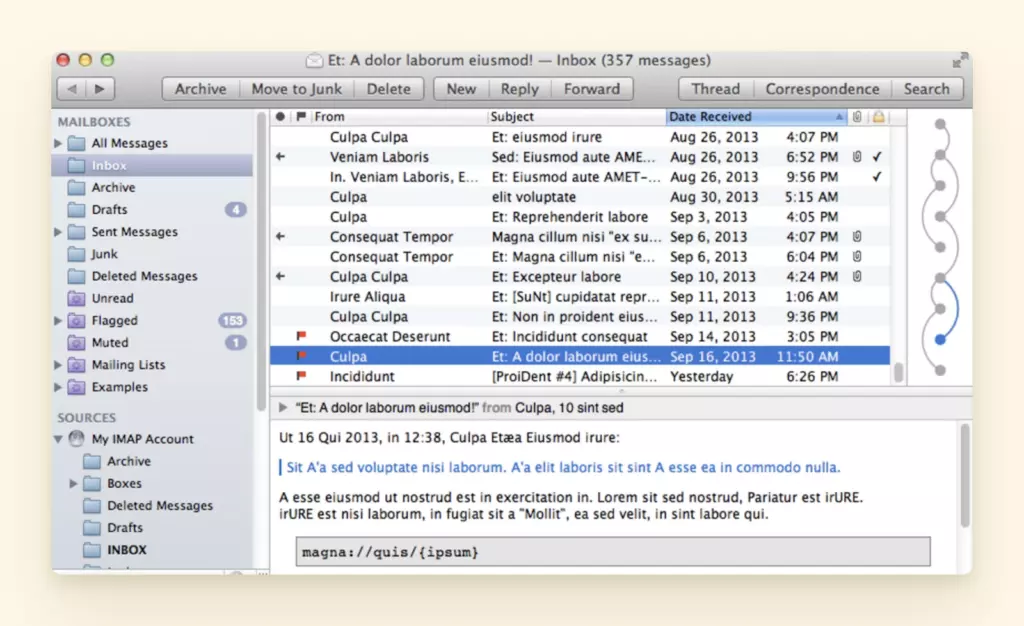This screenshot has height=626, width=1024.
Task: Click the attachment paperclip column header
Action: pyautogui.click(x=857, y=116)
